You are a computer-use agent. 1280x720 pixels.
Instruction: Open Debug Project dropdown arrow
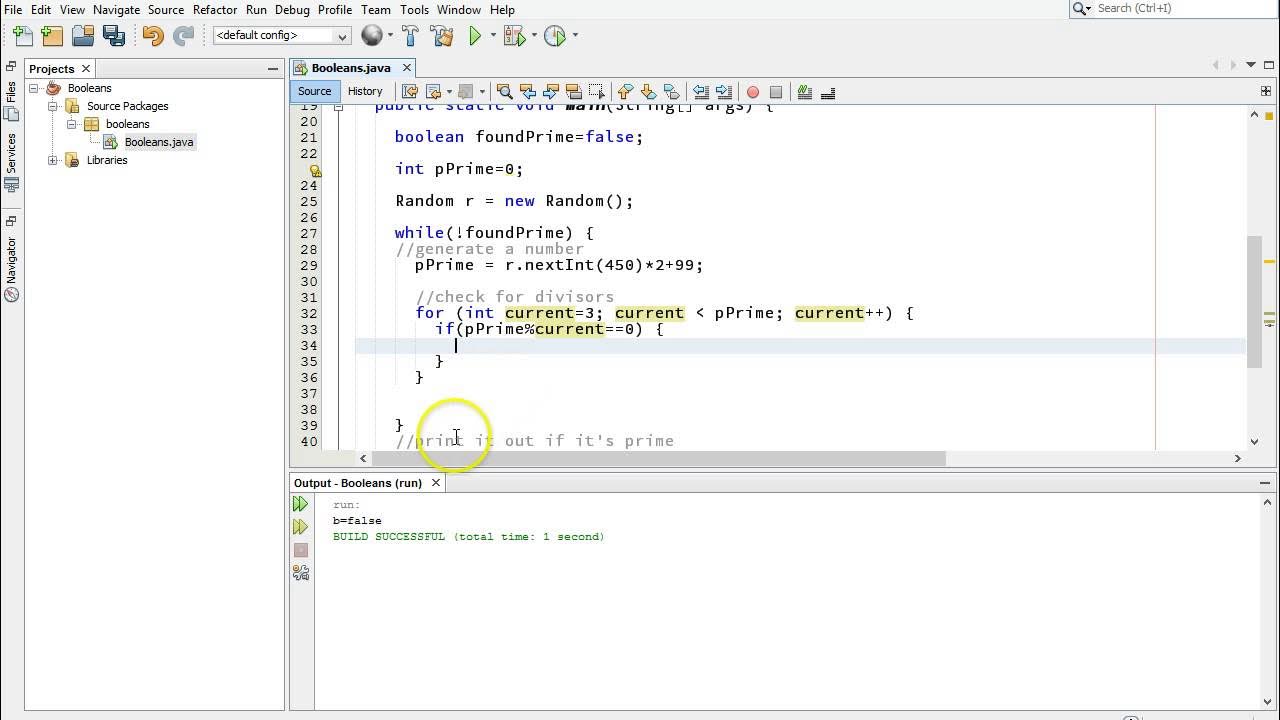click(534, 36)
